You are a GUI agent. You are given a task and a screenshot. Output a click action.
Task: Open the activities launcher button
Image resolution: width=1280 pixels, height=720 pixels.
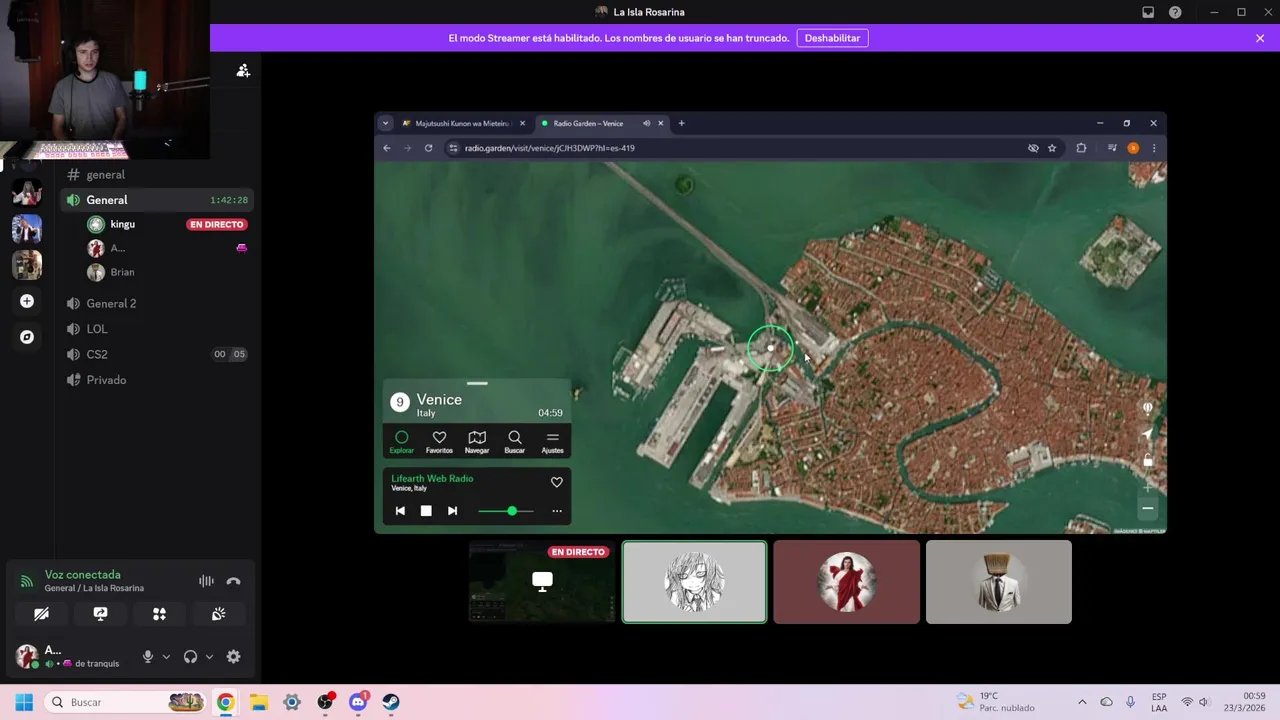pyautogui.click(x=159, y=614)
